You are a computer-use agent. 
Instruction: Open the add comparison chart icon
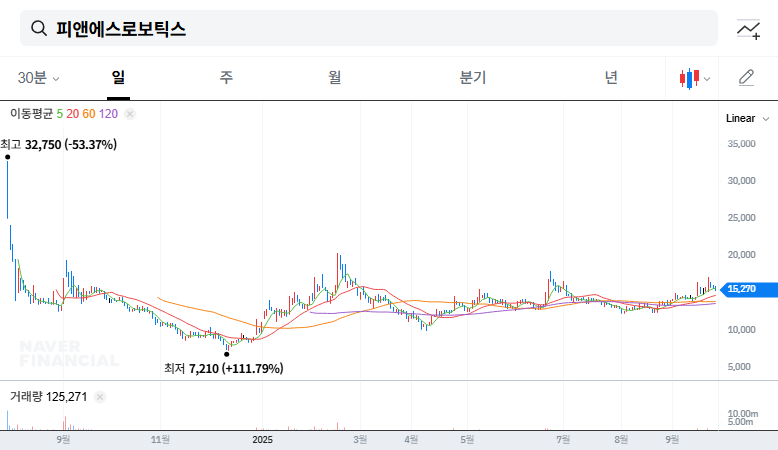[x=748, y=29]
